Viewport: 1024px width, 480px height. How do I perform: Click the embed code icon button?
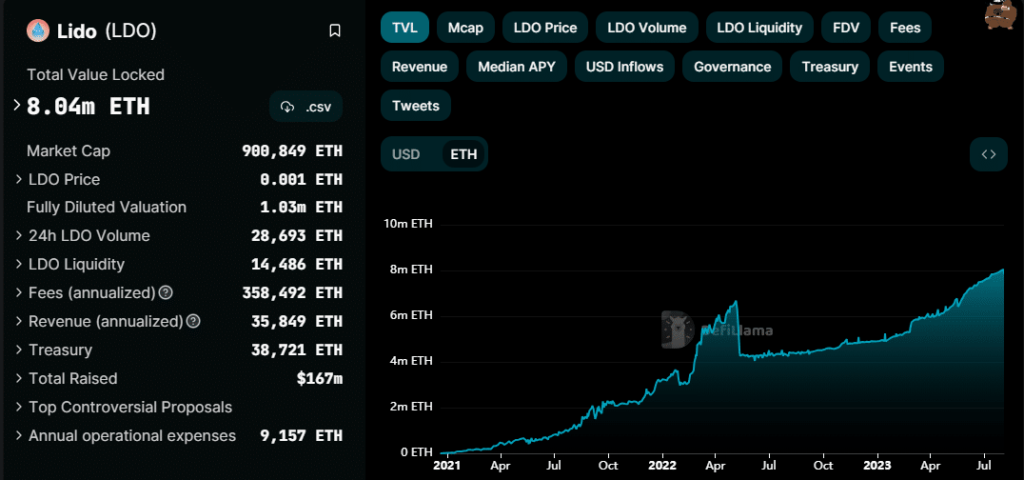[x=988, y=154]
